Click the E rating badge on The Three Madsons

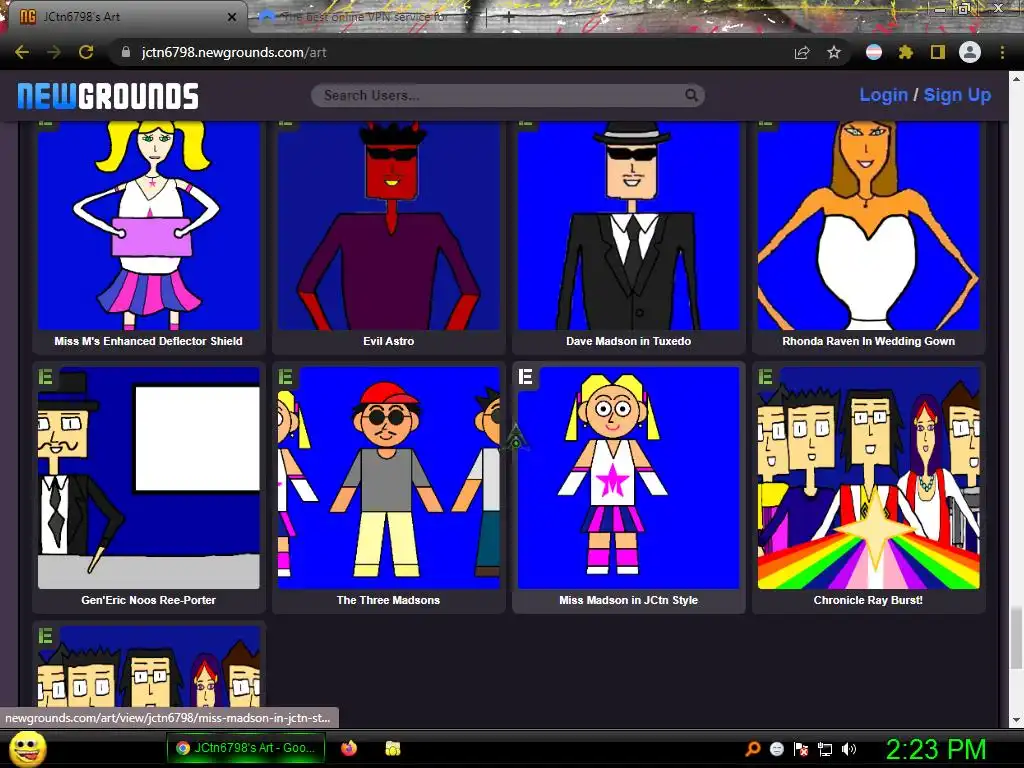(285, 377)
